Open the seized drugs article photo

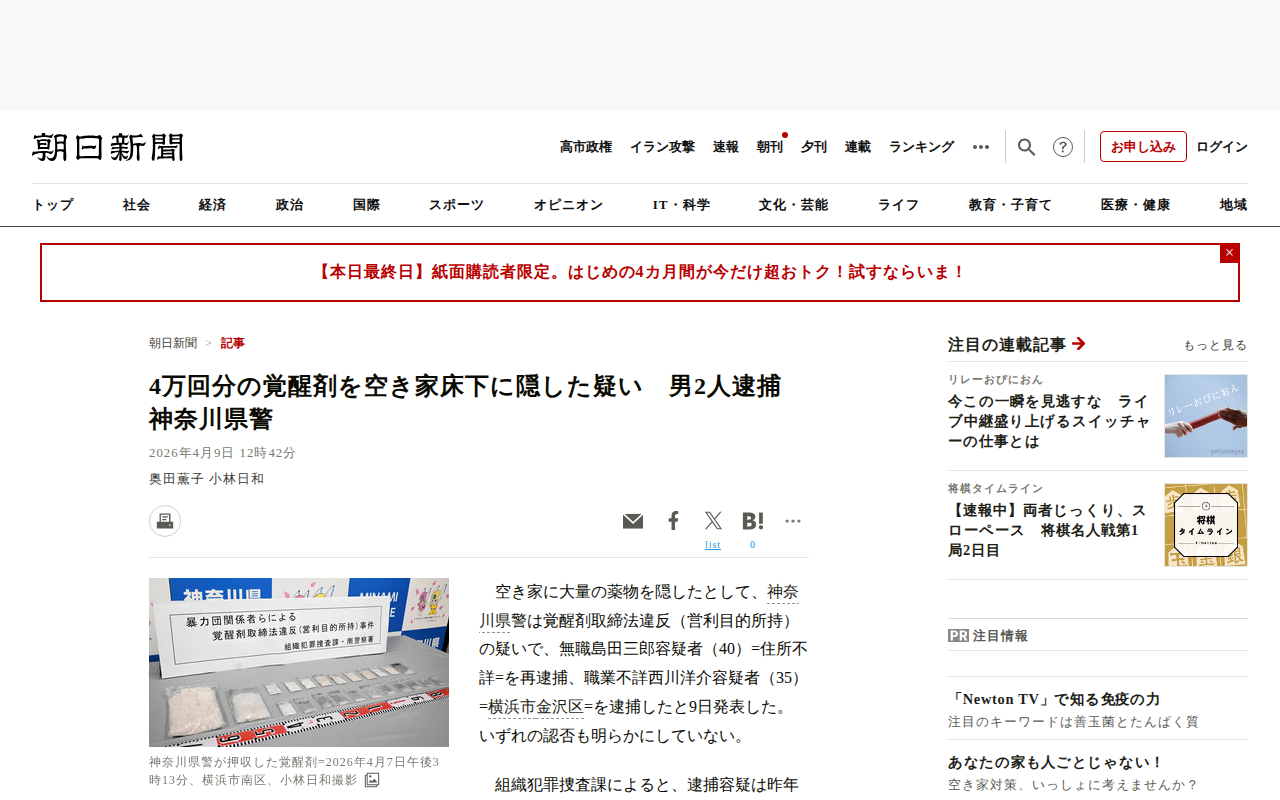(x=299, y=662)
